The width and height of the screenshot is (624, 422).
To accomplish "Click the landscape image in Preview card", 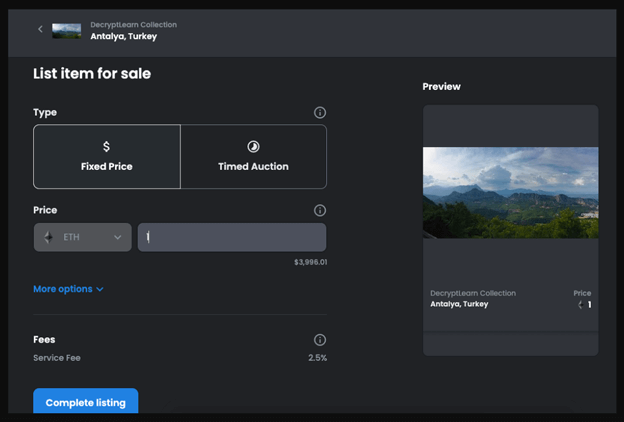I will click(x=510, y=193).
